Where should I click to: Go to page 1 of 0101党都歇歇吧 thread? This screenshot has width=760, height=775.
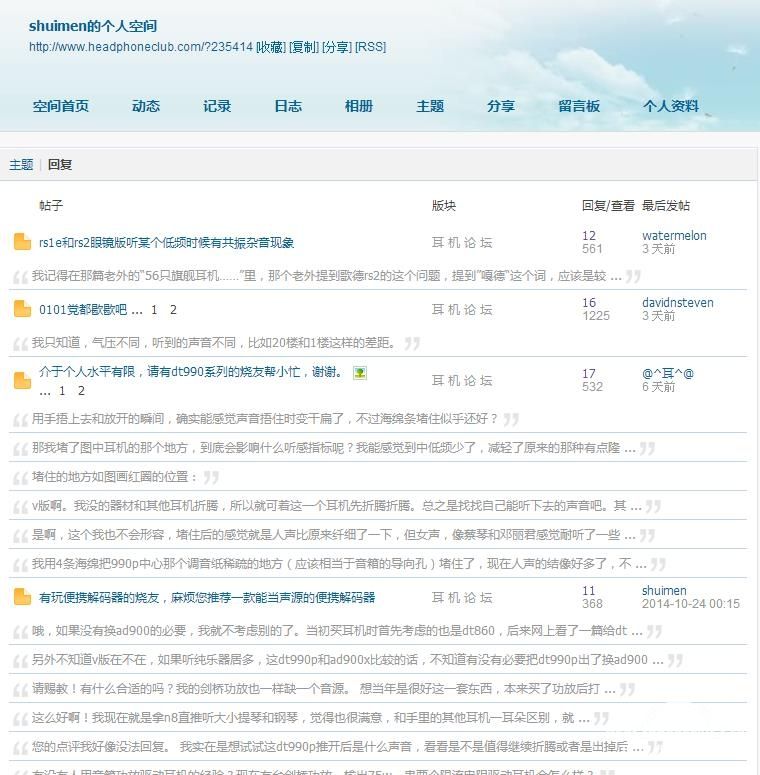click(154, 309)
